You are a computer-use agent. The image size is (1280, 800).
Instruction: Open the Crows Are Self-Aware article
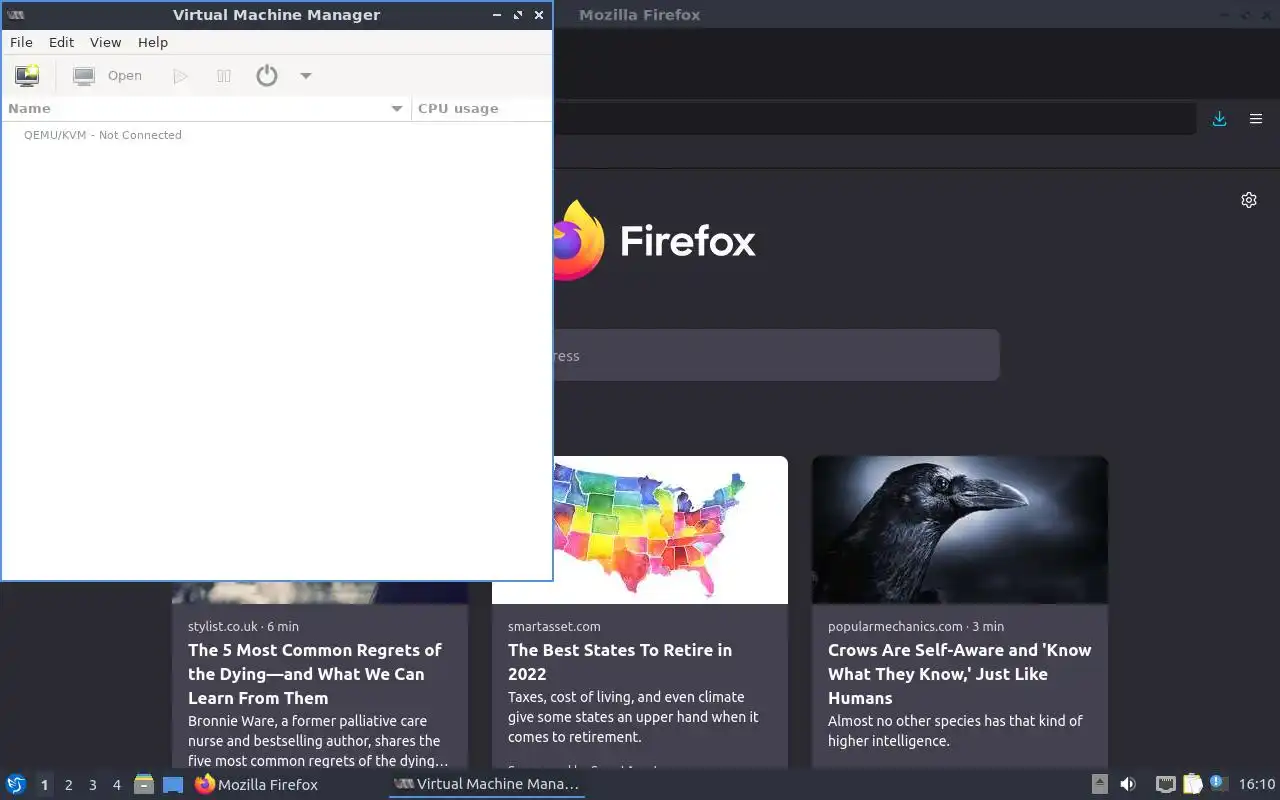pos(959,674)
